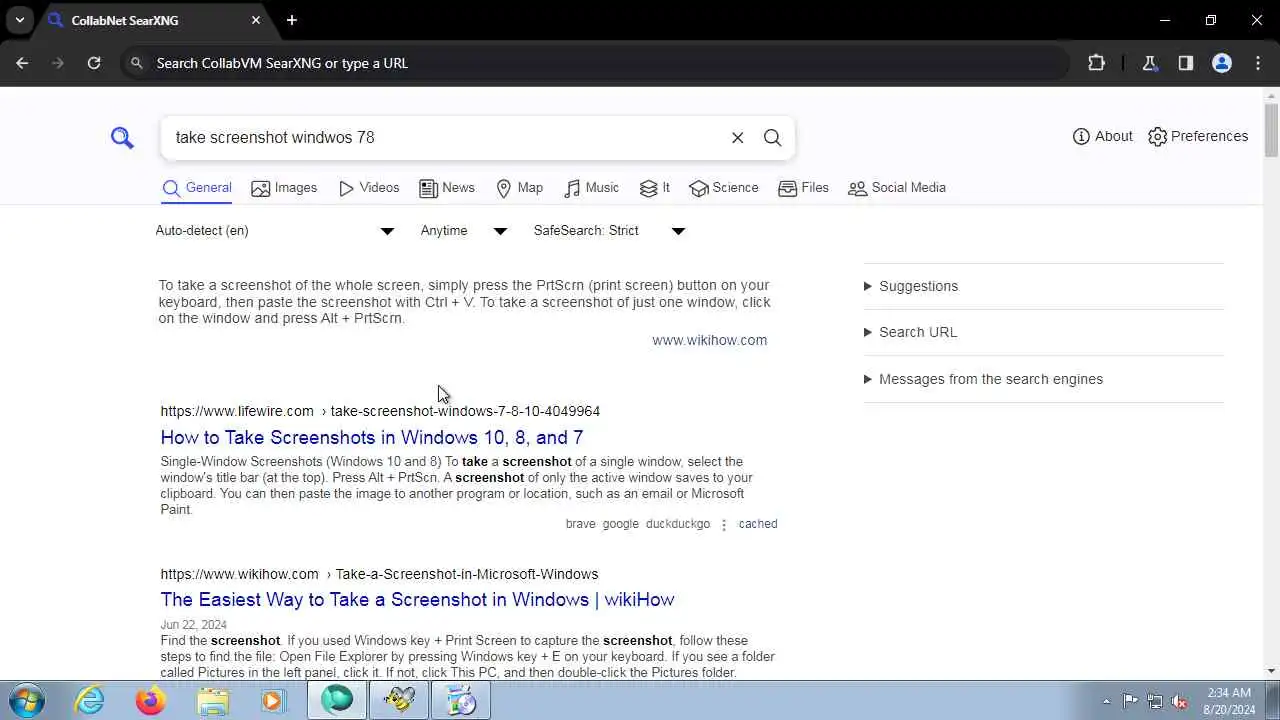The image size is (1280, 720).
Task: Switch to the It category tab
Action: [x=655, y=188]
